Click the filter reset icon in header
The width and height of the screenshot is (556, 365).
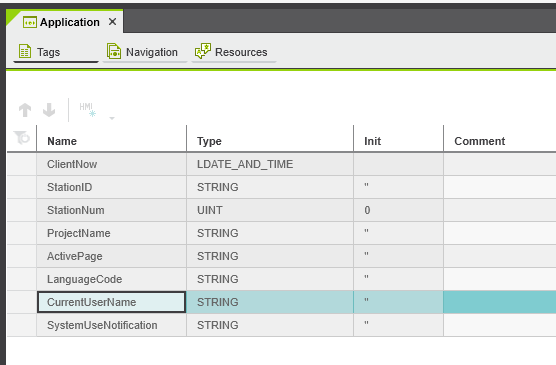(x=22, y=138)
